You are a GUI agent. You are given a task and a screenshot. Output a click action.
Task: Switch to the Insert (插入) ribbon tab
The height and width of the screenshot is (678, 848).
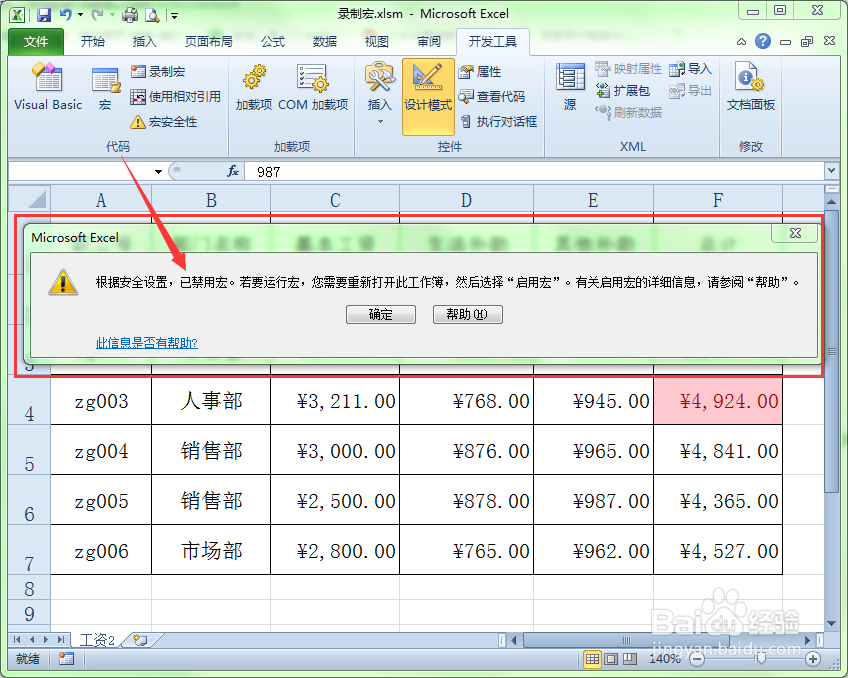click(x=144, y=42)
